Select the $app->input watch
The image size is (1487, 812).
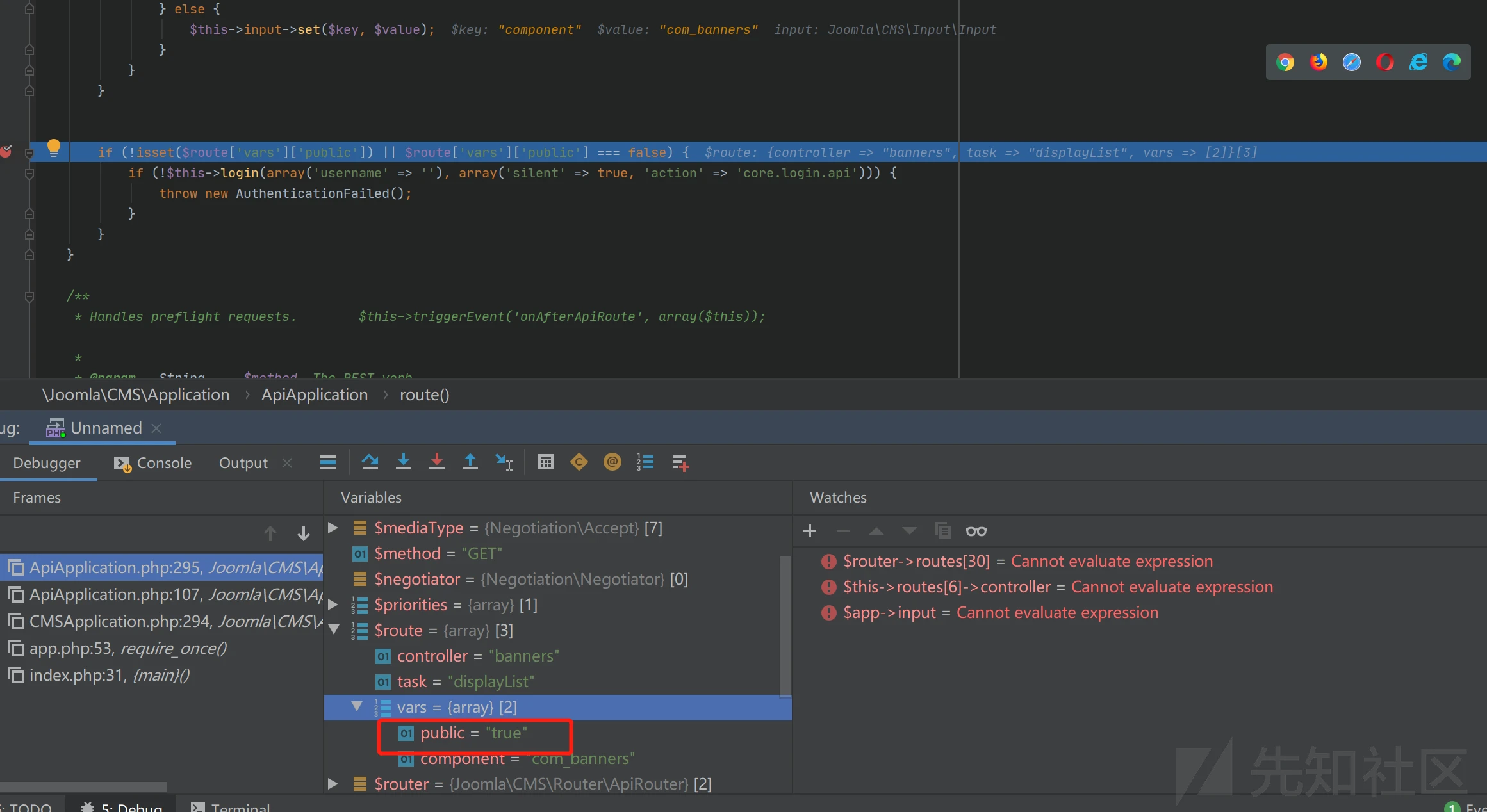click(x=990, y=613)
